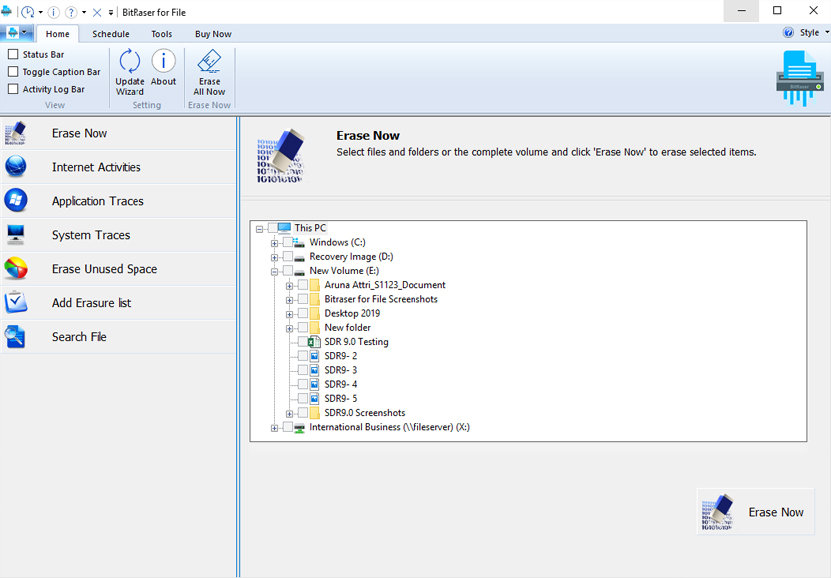
Task: Check the This PC checkbox
Action: (x=272, y=228)
